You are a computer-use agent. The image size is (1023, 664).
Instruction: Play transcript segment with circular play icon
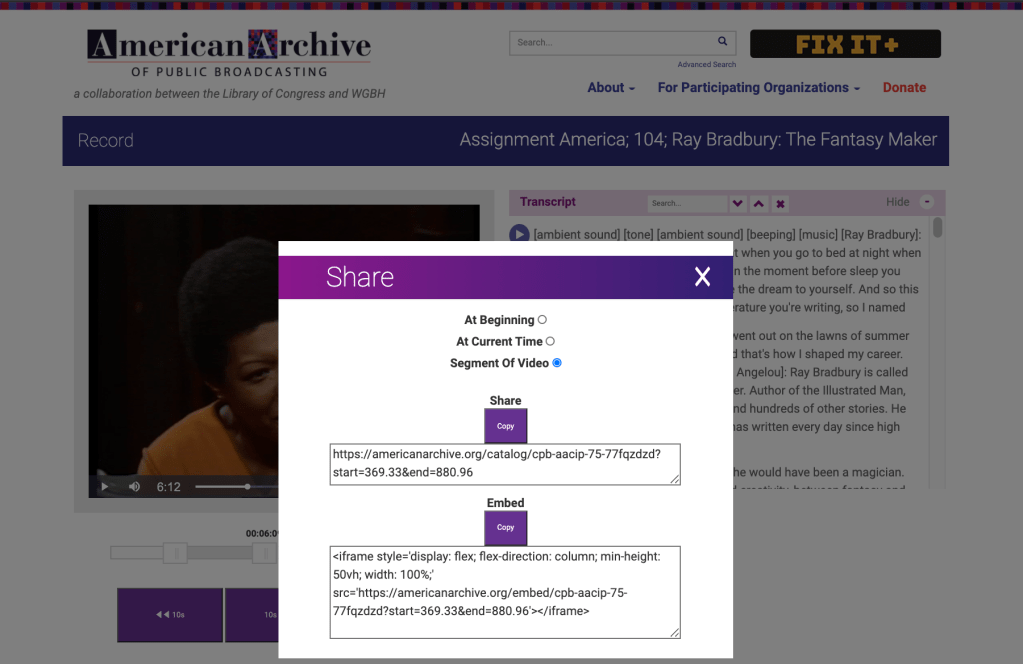(x=519, y=234)
